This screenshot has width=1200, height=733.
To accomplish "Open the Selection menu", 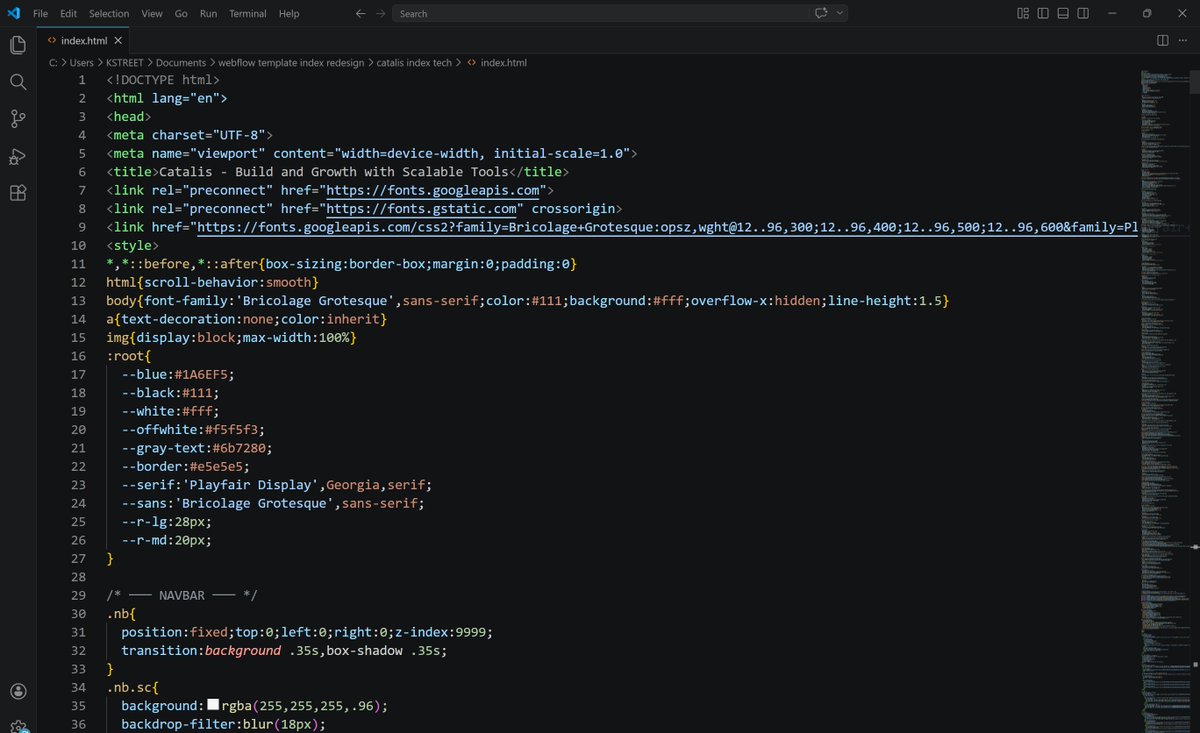I will pos(109,13).
